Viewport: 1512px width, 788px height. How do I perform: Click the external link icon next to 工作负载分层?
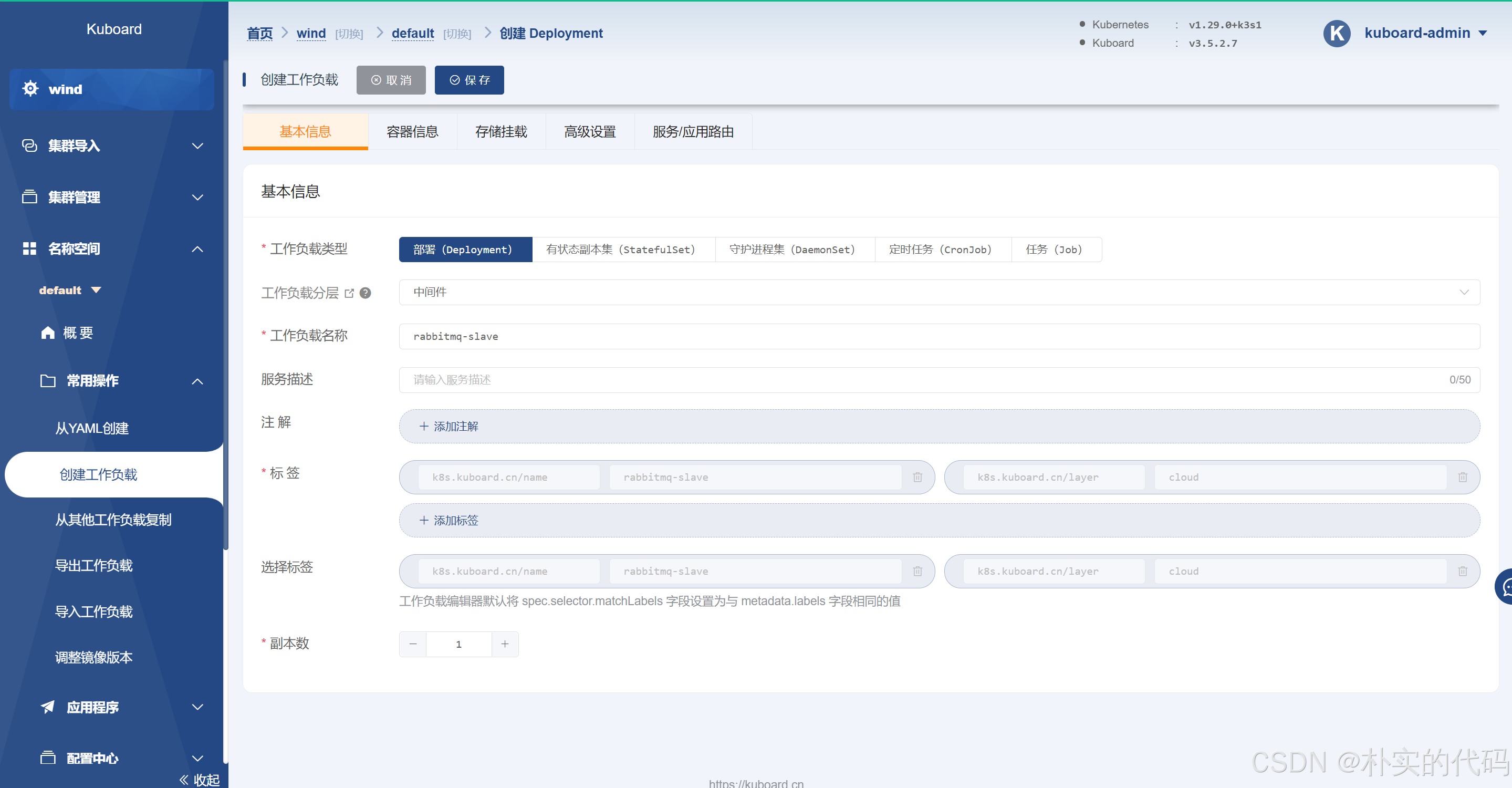point(349,293)
